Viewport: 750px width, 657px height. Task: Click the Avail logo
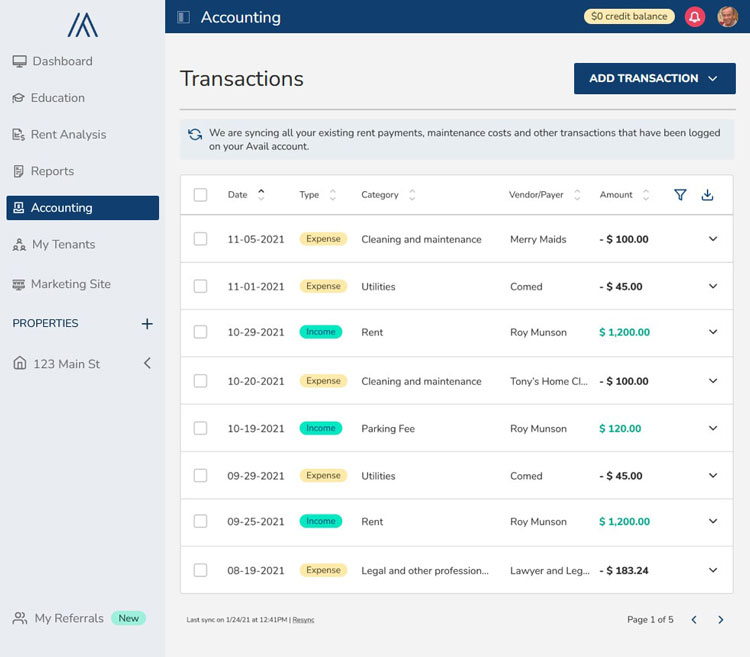(x=83, y=25)
